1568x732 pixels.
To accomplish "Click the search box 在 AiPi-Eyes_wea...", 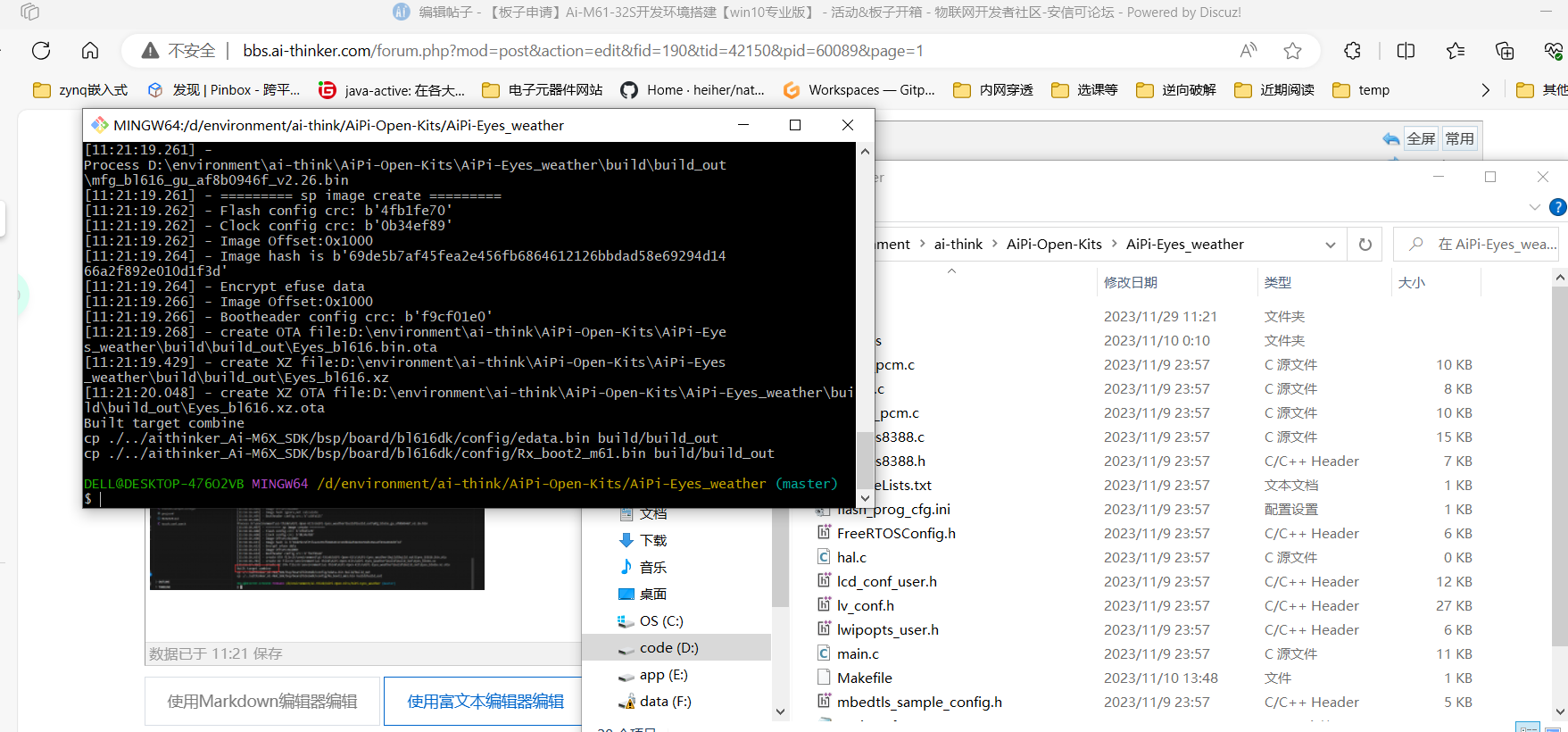I will click(x=1476, y=245).
